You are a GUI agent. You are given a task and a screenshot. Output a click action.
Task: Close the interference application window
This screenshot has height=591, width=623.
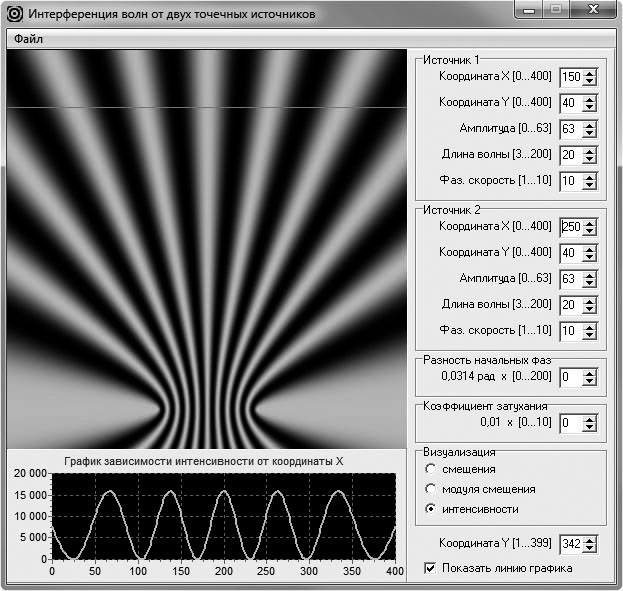(x=593, y=10)
